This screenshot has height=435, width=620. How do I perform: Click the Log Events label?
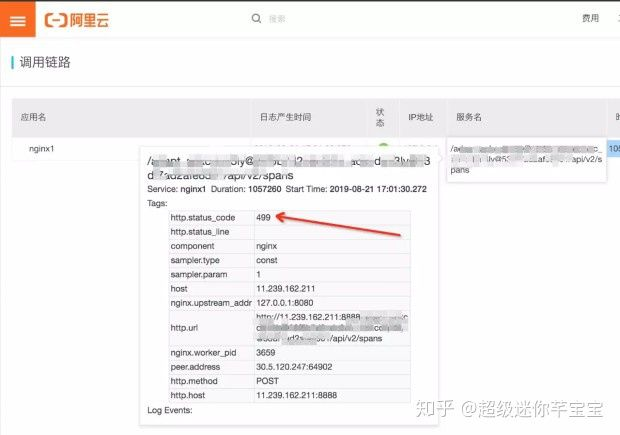(170, 410)
